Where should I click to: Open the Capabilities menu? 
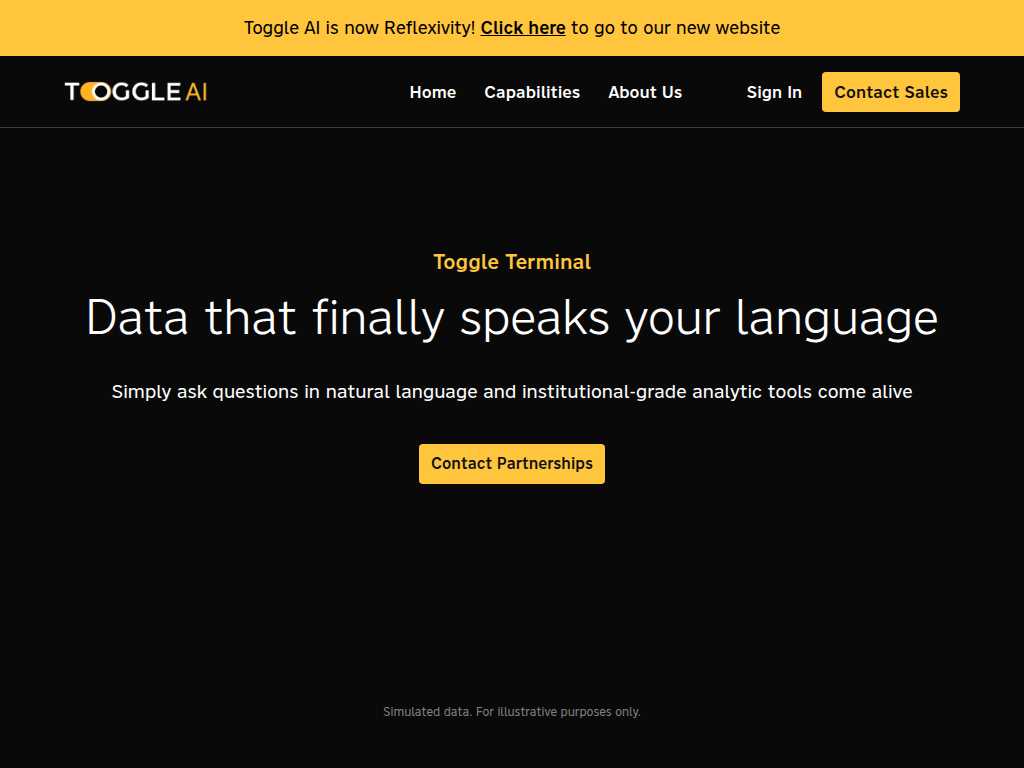coord(532,93)
